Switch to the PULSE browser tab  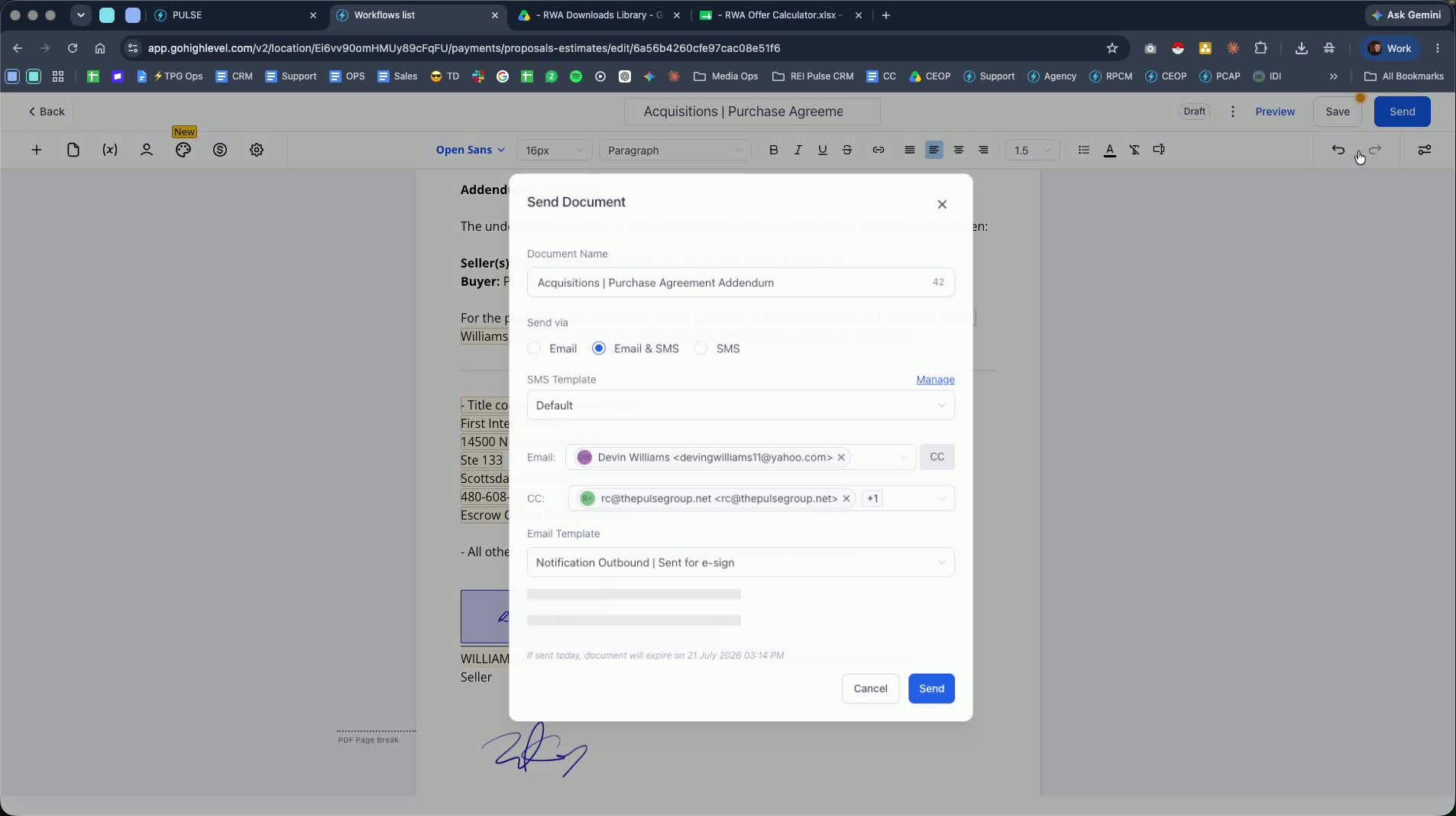coord(235,15)
